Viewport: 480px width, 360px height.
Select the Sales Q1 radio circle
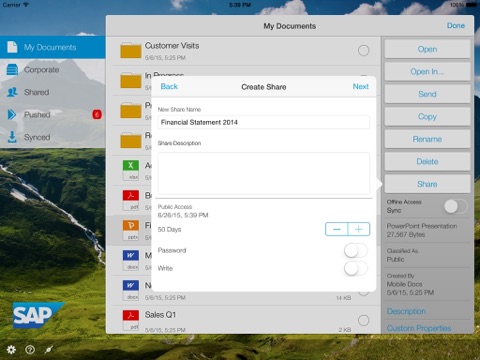[363, 320]
